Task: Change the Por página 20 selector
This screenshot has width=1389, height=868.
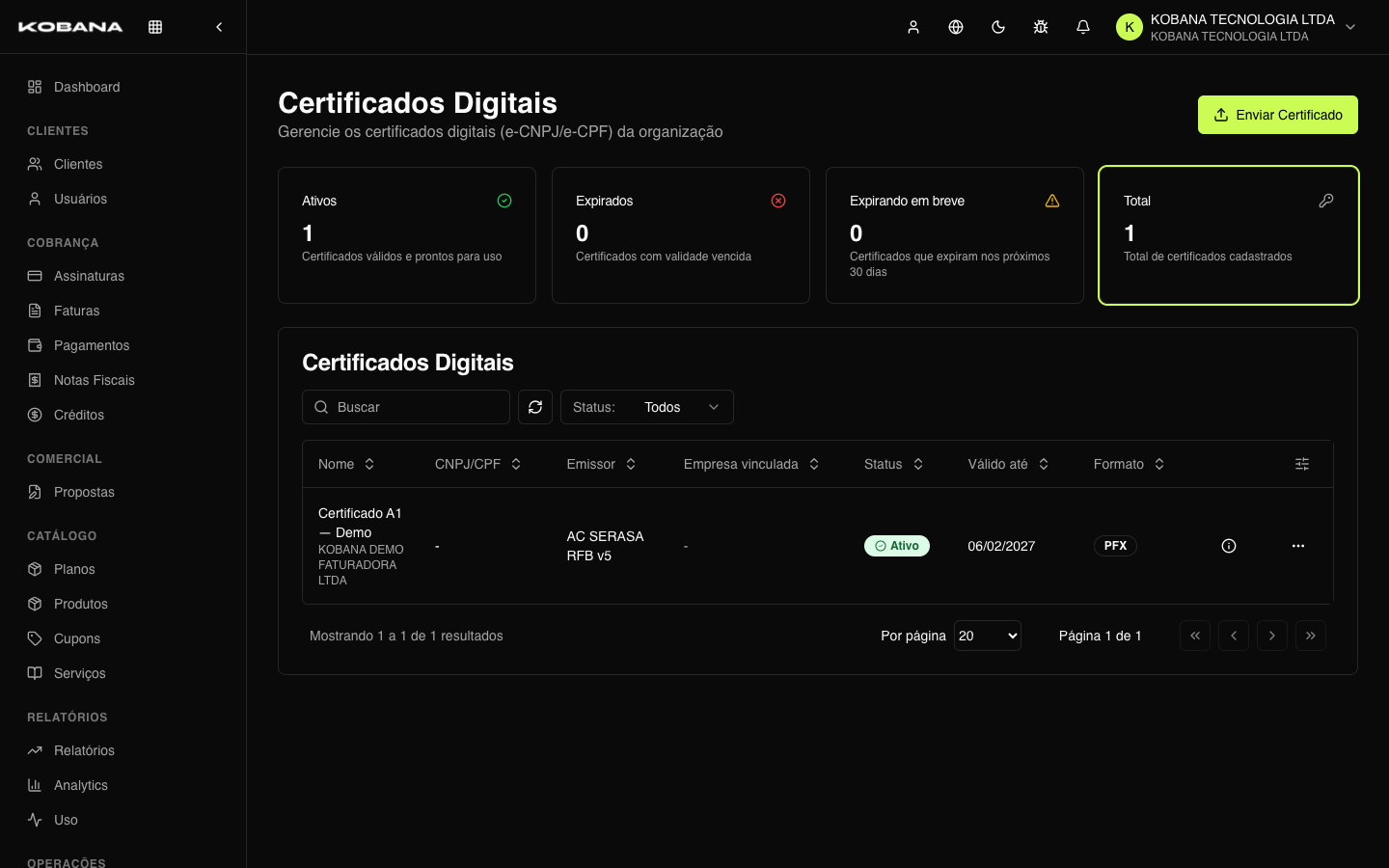Action: click(988, 636)
